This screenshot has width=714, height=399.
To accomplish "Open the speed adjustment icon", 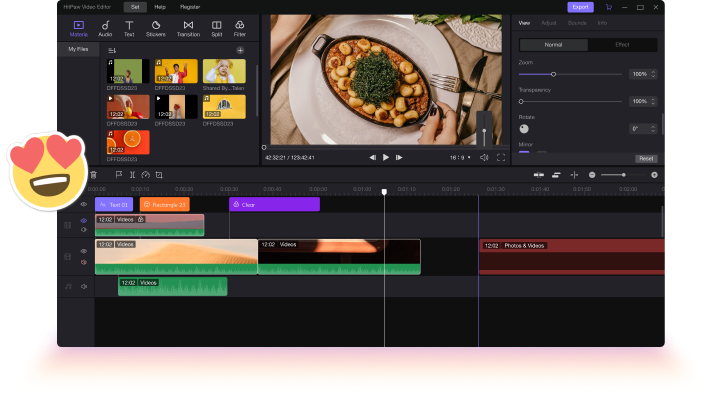I will [x=146, y=174].
